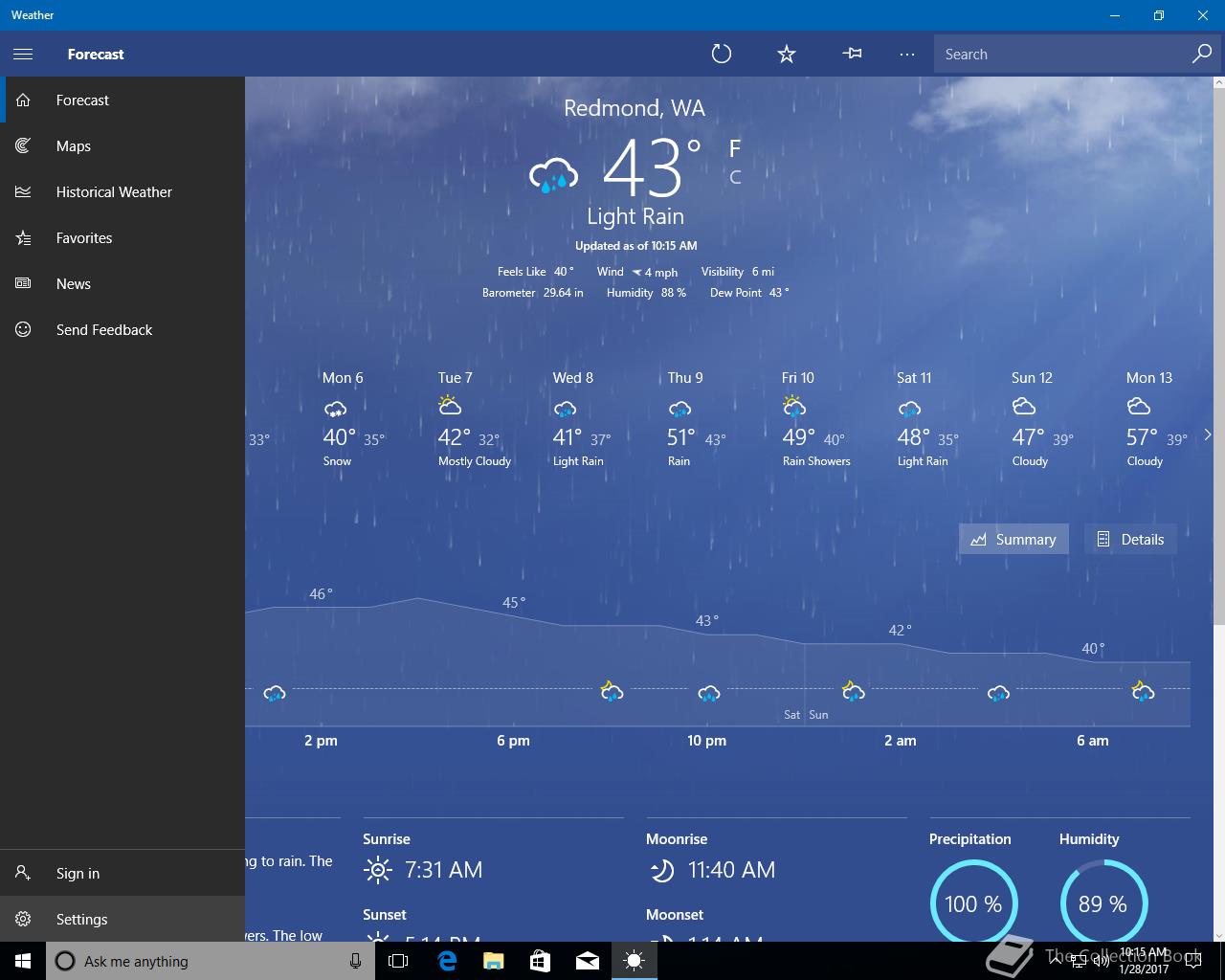Open Task View on taskbar

(398, 961)
